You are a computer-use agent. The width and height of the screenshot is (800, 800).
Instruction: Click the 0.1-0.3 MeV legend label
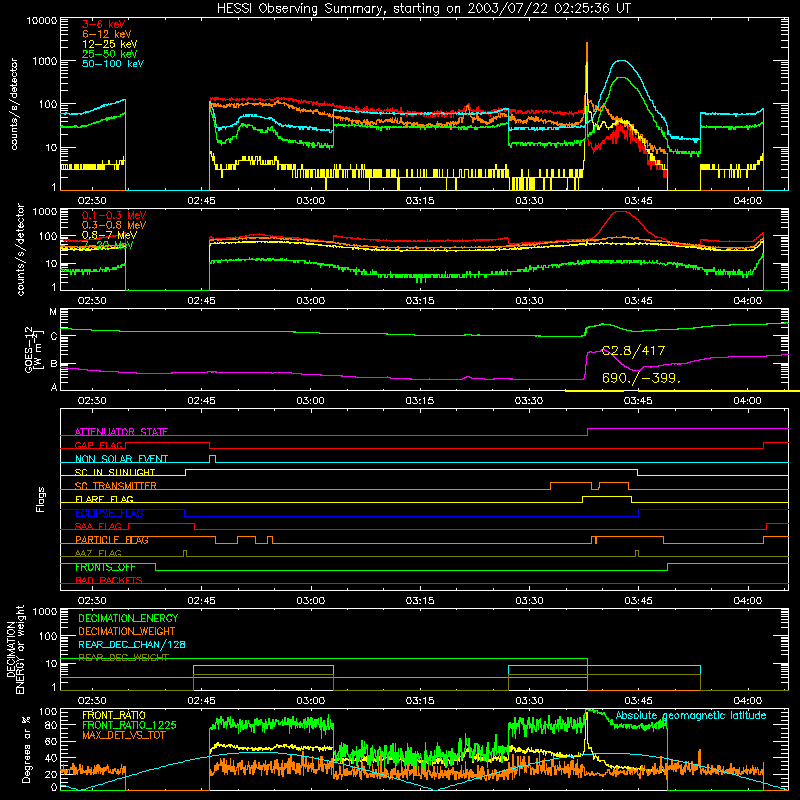(114, 215)
